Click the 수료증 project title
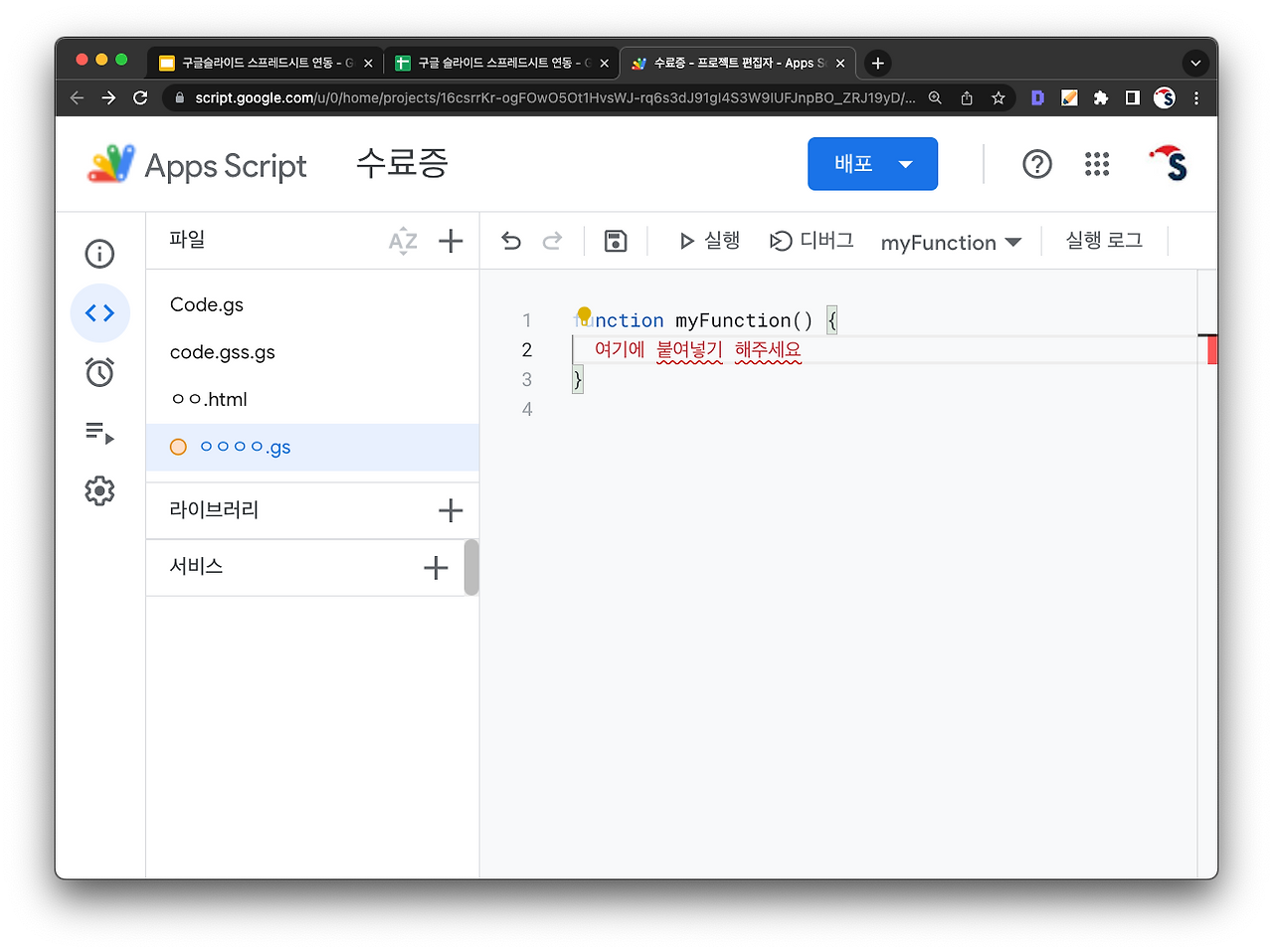This screenshot has height=952, width=1273. pyautogui.click(x=403, y=163)
